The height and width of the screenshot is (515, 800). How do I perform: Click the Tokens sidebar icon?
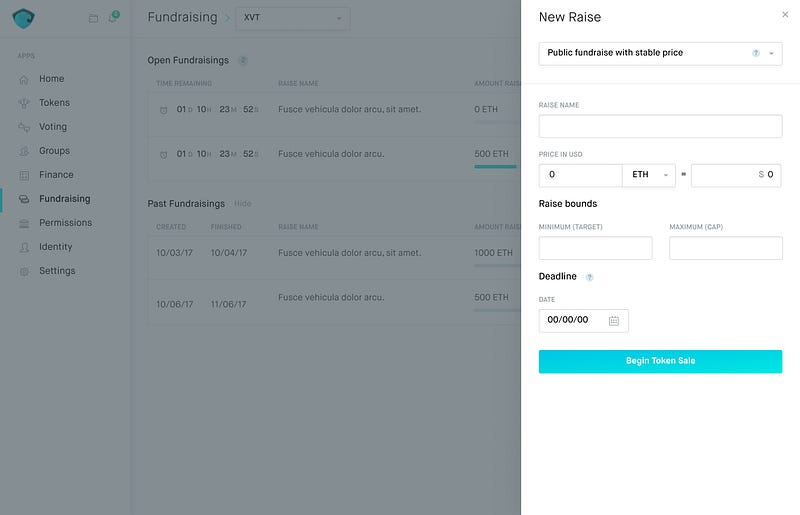[24, 103]
